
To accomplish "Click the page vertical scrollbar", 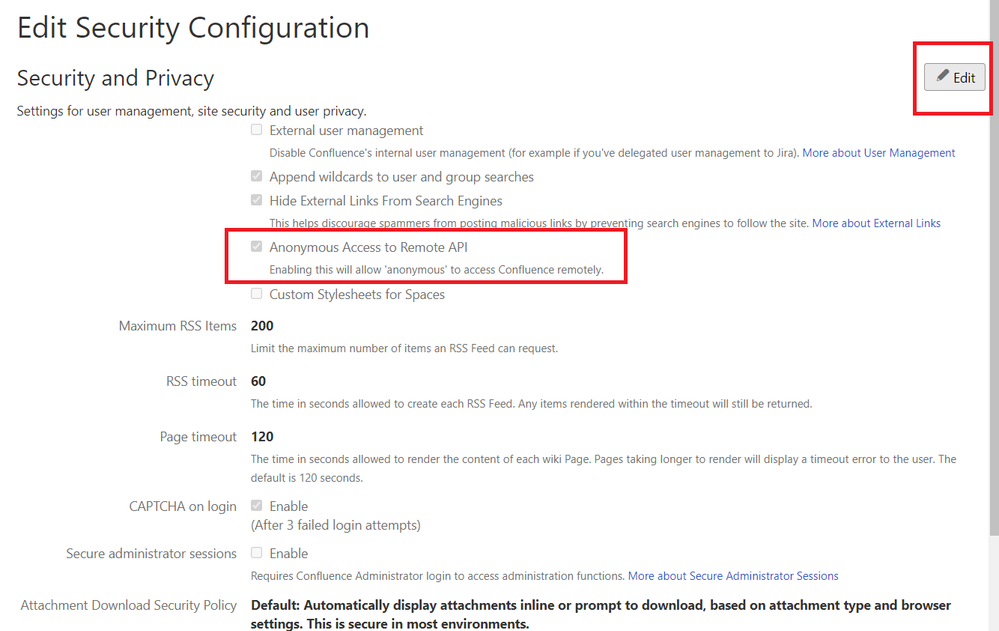I will 994,268.
